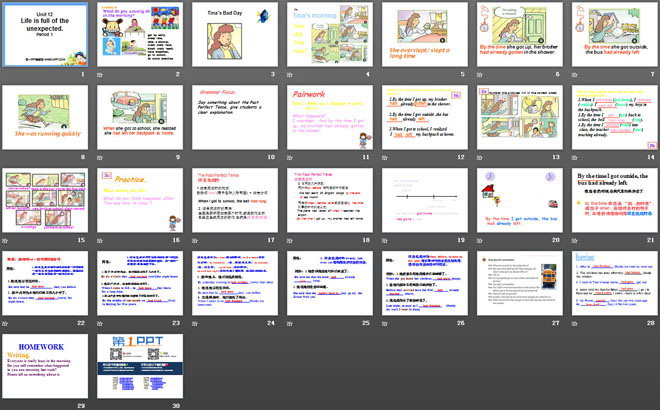
Task: Select the Unit 12 title slide
Action: click(x=46, y=34)
